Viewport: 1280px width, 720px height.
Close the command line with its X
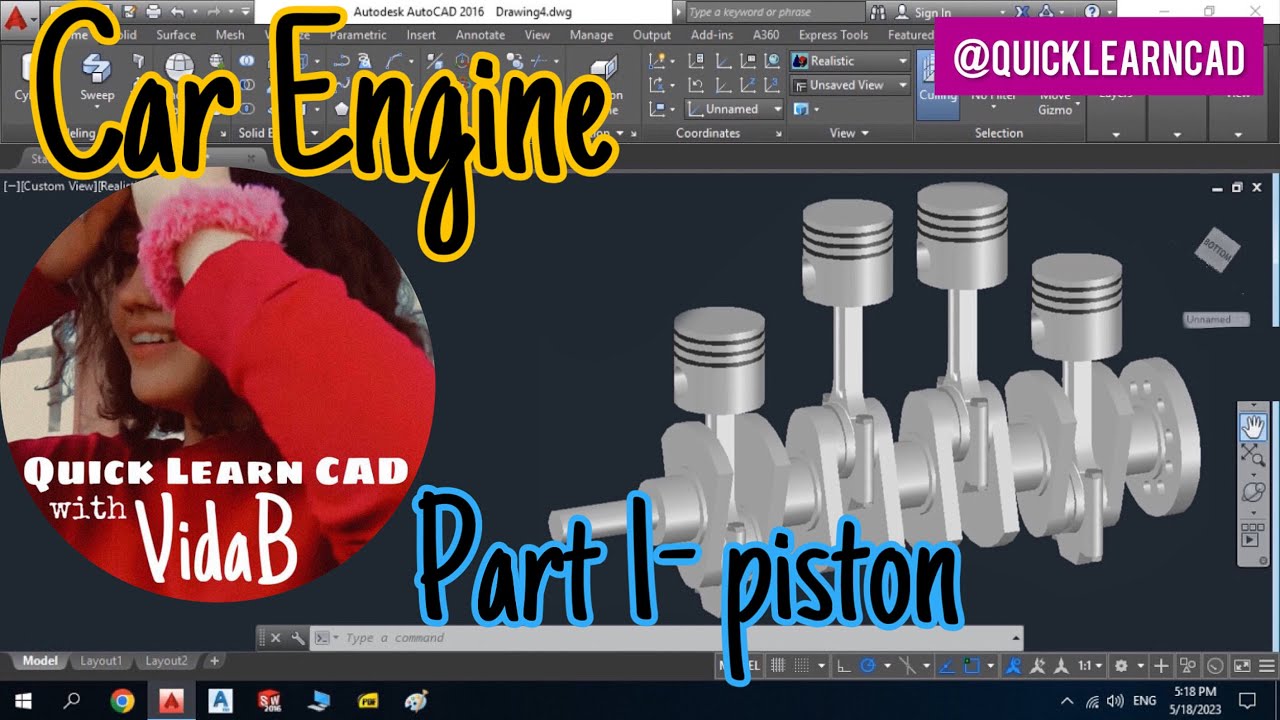pos(276,638)
